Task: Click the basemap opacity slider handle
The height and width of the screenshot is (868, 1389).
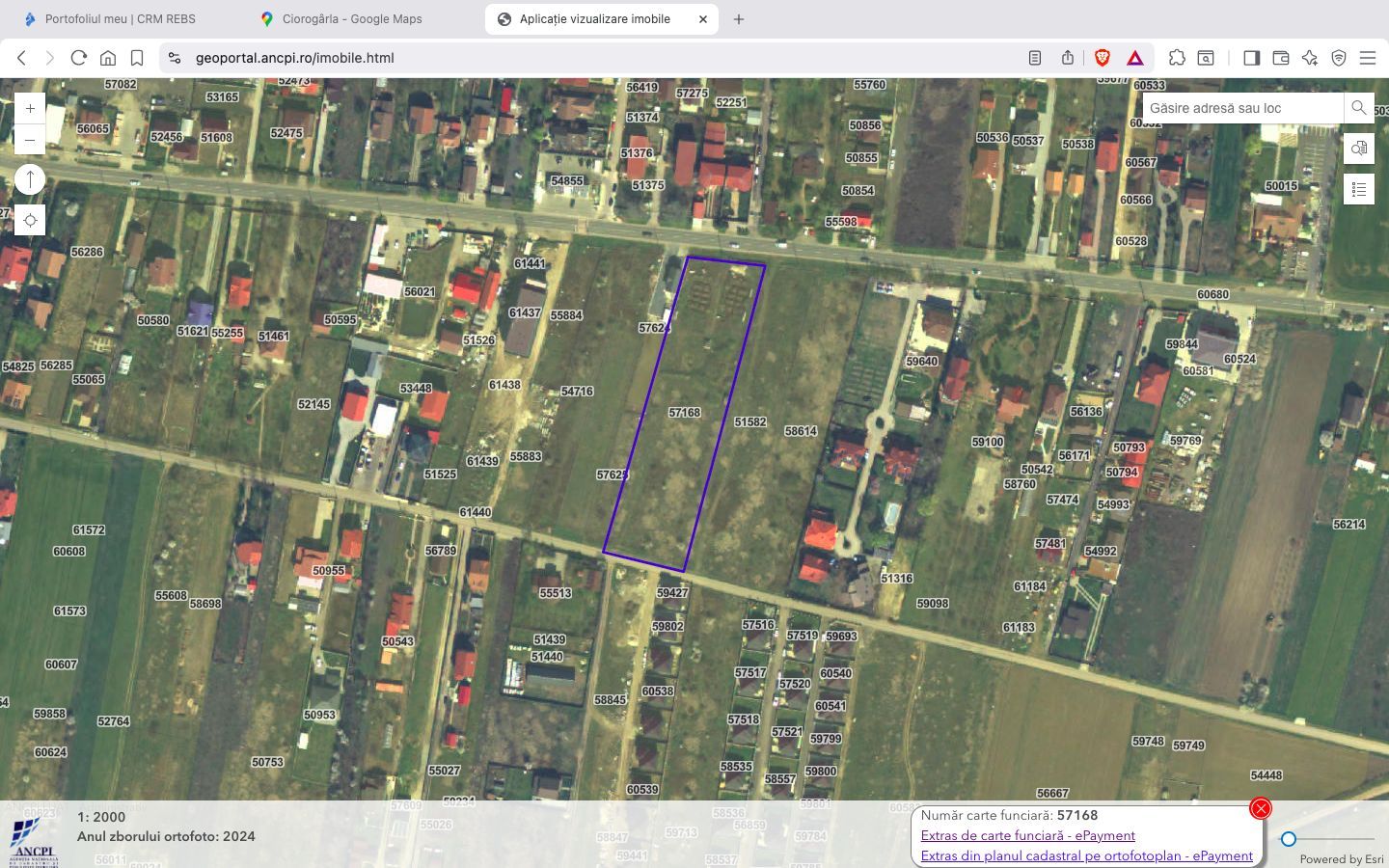Action: click(x=1291, y=839)
